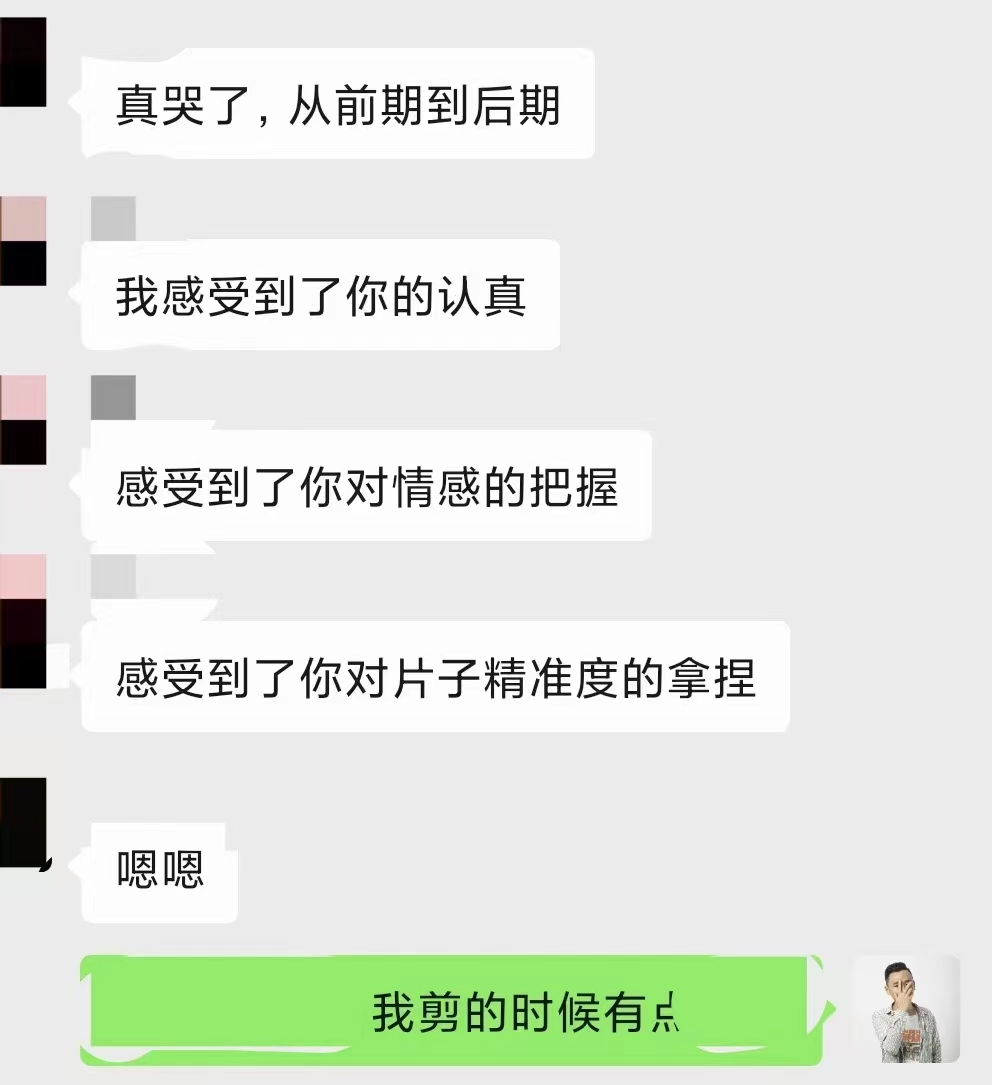Click the word '认真' in the second message
Image resolution: width=992 pixels, height=1085 pixels.
point(481,297)
